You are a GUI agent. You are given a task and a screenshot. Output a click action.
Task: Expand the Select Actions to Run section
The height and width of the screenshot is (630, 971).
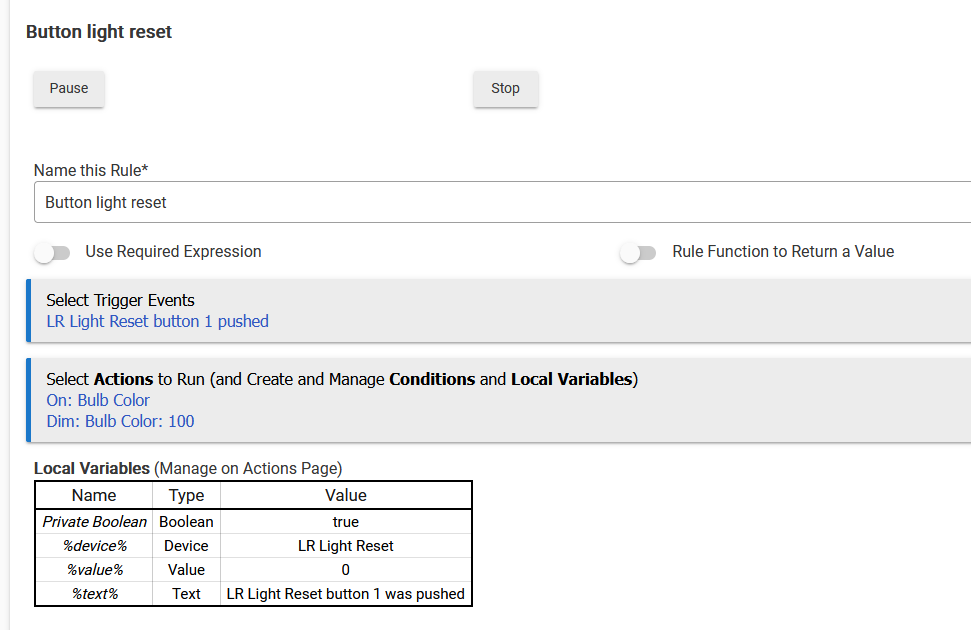(x=342, y=379)
